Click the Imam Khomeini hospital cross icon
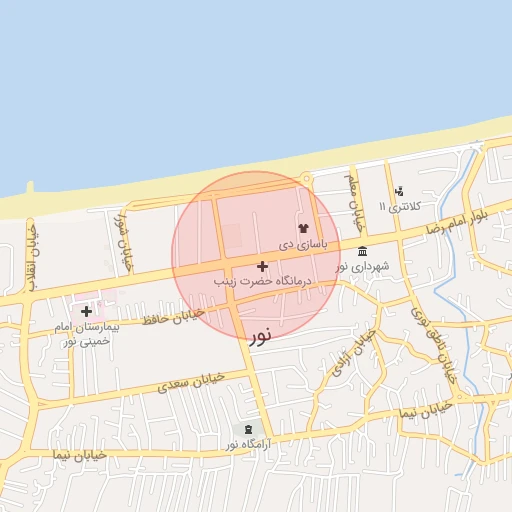This screenshot has width=512, height=512. (86, 312)
